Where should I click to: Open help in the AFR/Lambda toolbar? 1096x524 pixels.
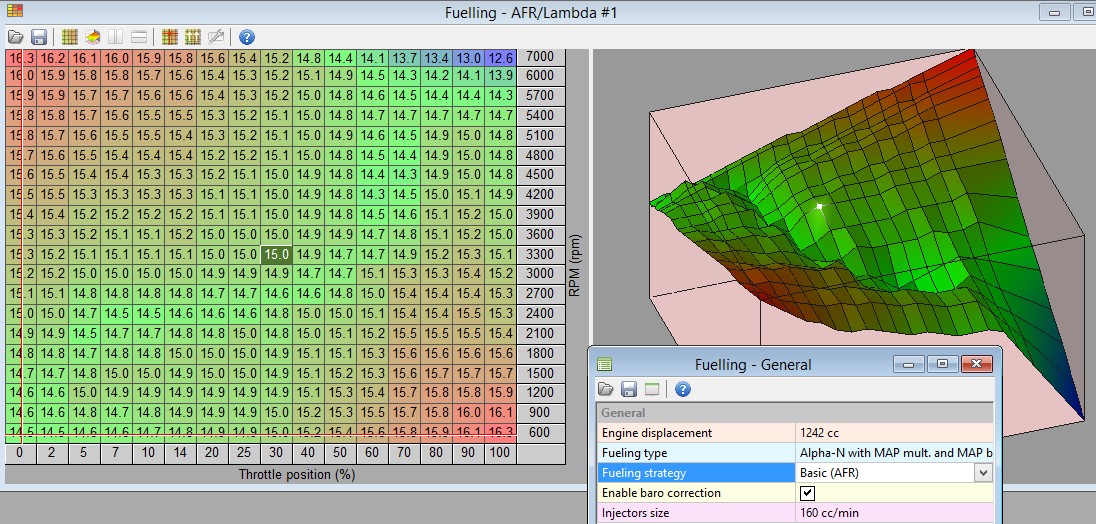point(246,37)
